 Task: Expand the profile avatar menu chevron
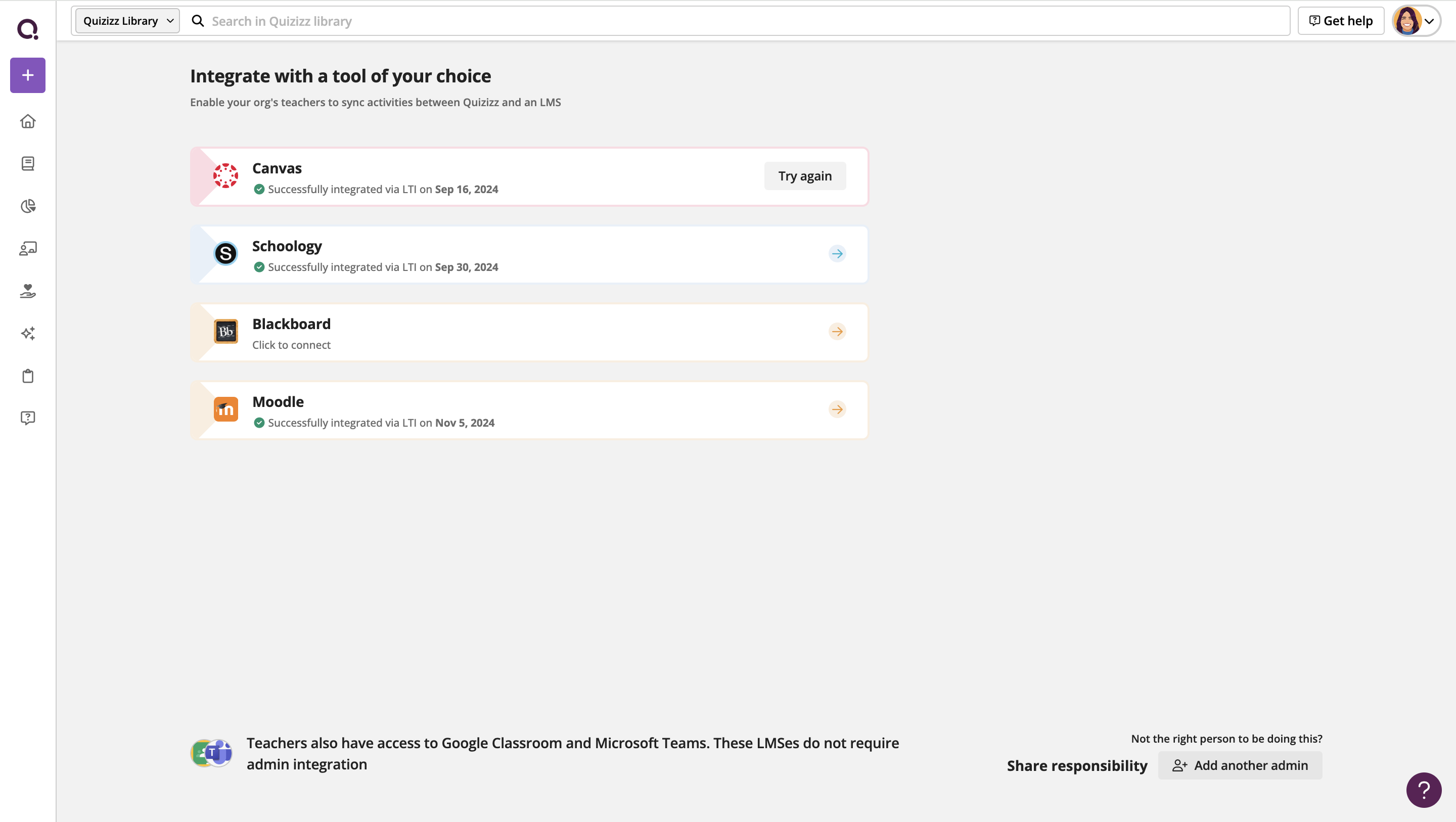1429,21
